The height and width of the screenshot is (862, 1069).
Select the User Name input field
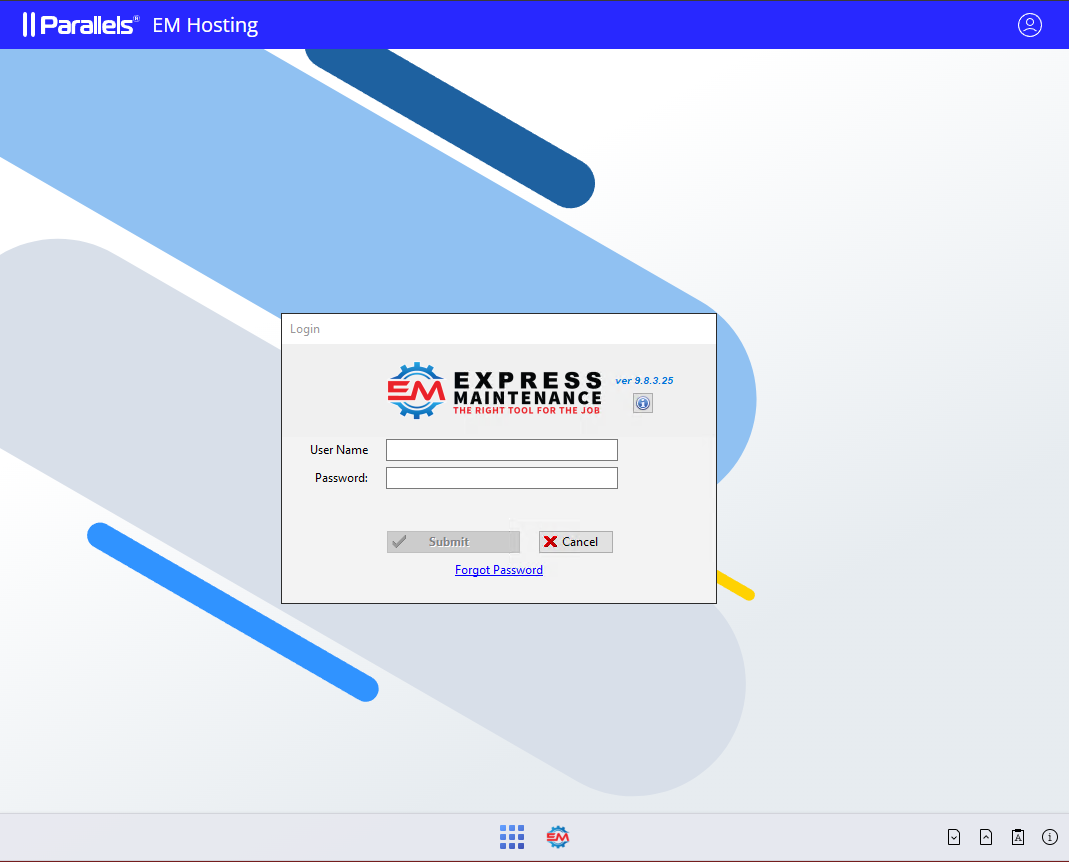501,449
